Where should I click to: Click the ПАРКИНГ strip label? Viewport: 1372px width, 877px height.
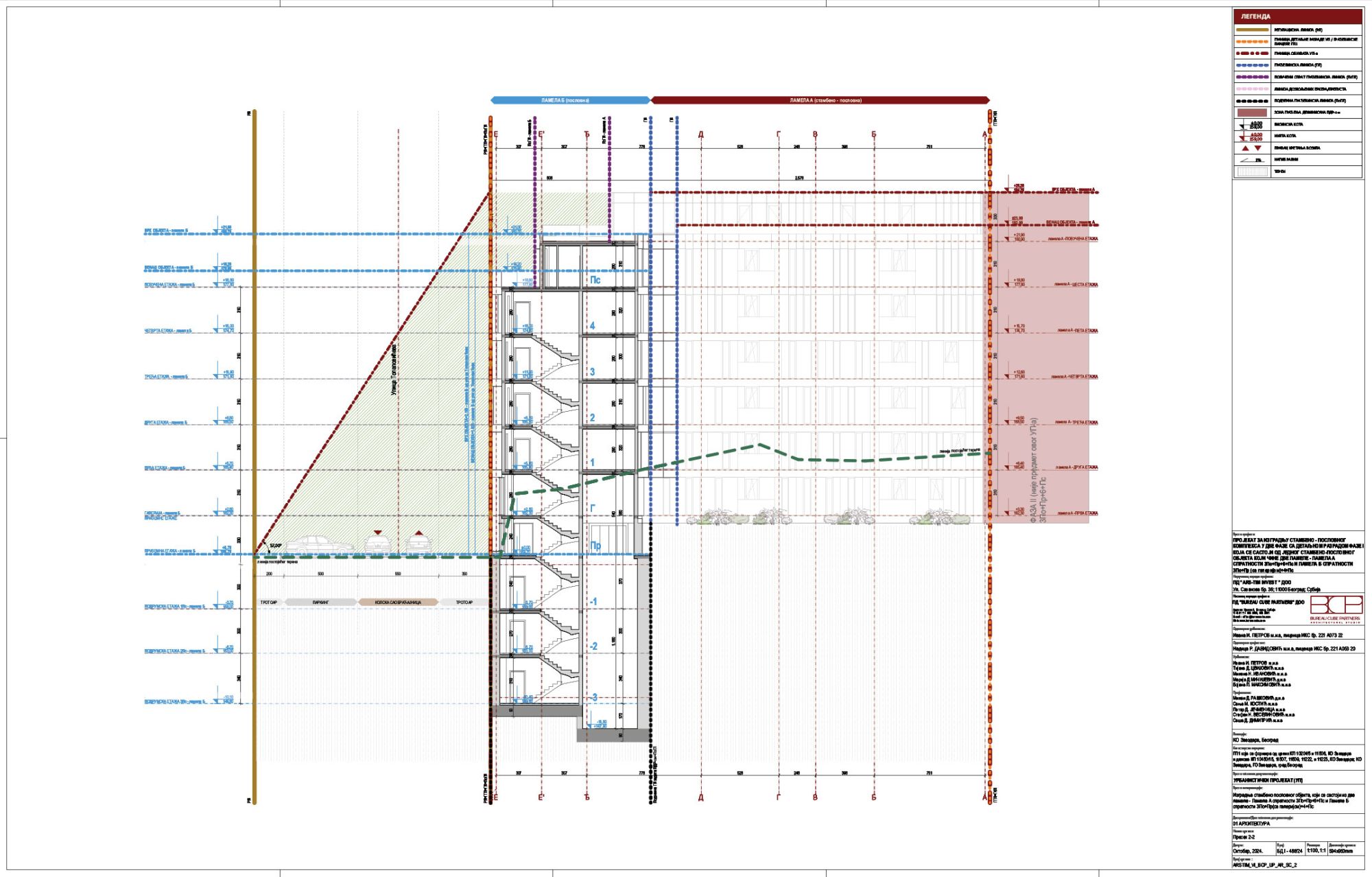click(x=320, y=603)
